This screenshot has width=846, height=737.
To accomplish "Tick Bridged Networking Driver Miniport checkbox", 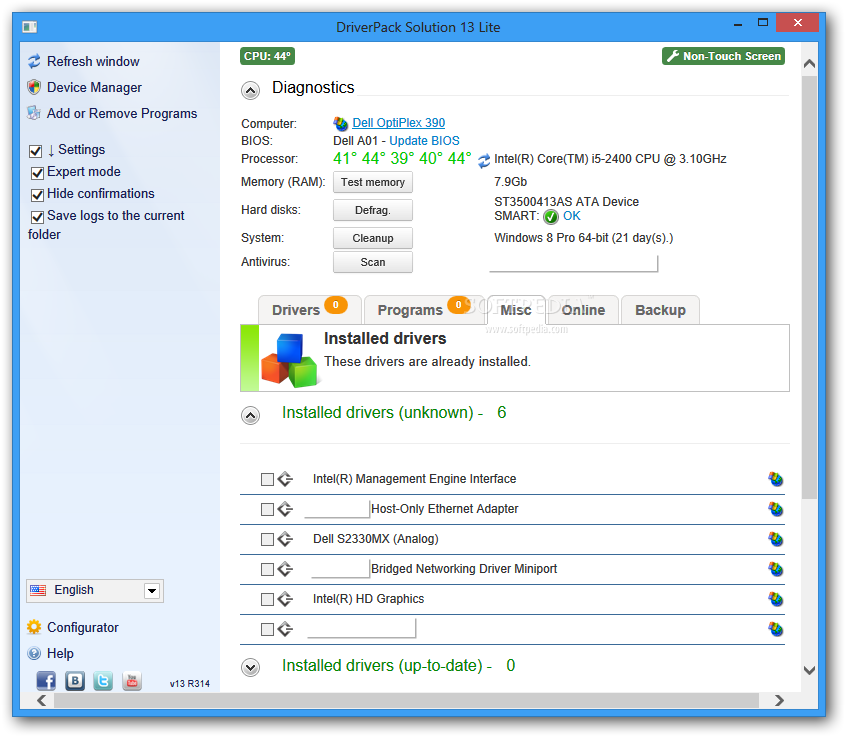I will click(267, 570).
